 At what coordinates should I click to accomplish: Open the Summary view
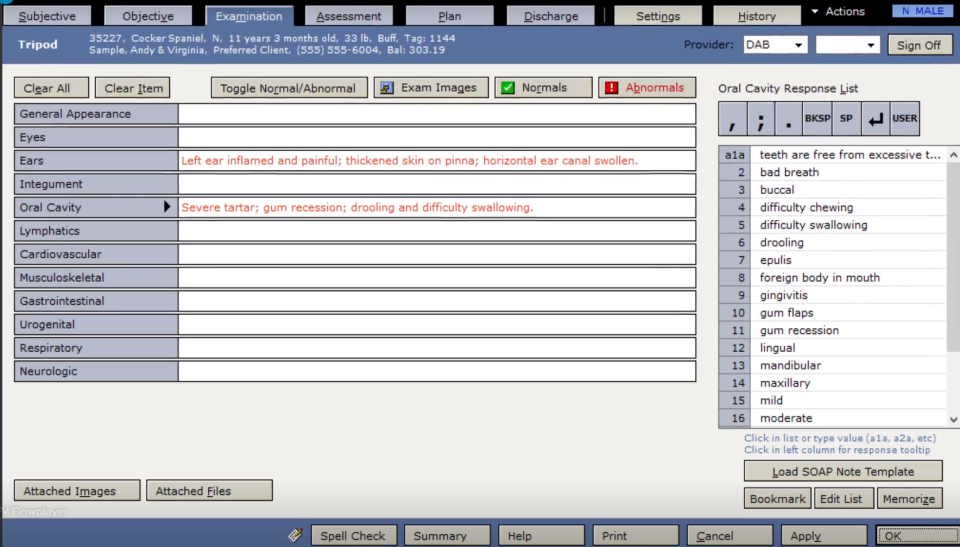[x=447, y=535]
